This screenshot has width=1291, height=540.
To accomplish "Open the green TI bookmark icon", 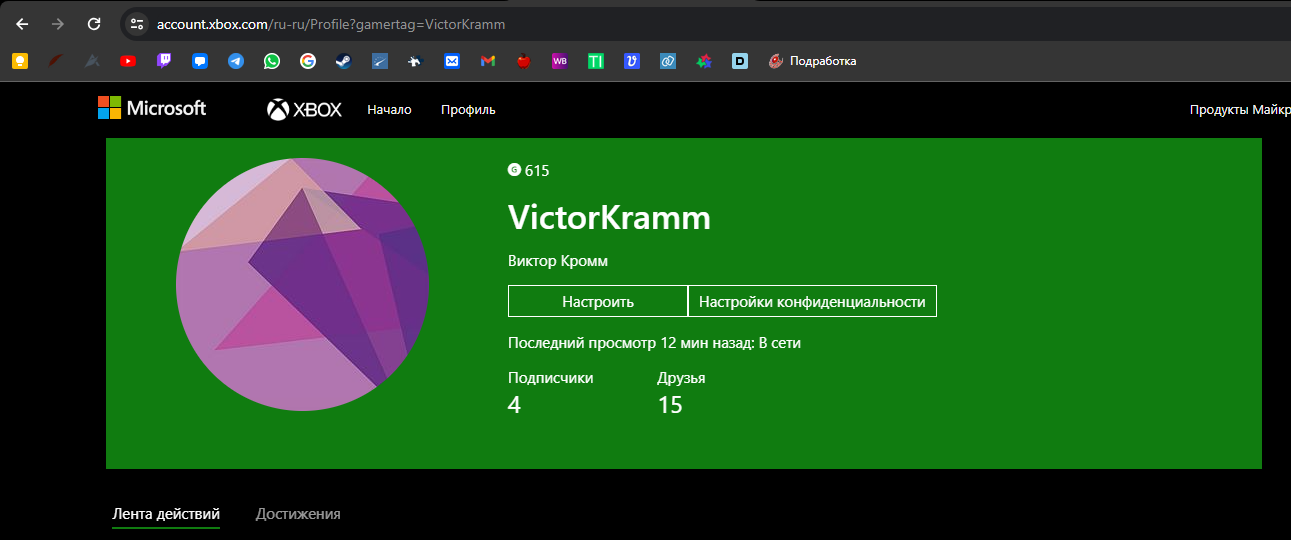I will coord(596,61).
